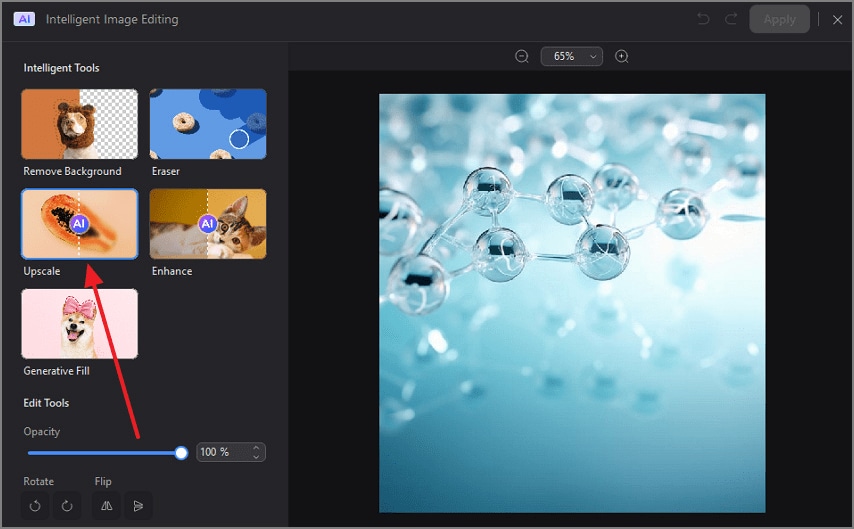This screenshot has height=529, width=854.
Task: Flip image vertically
Action: (x=138, y=506)
